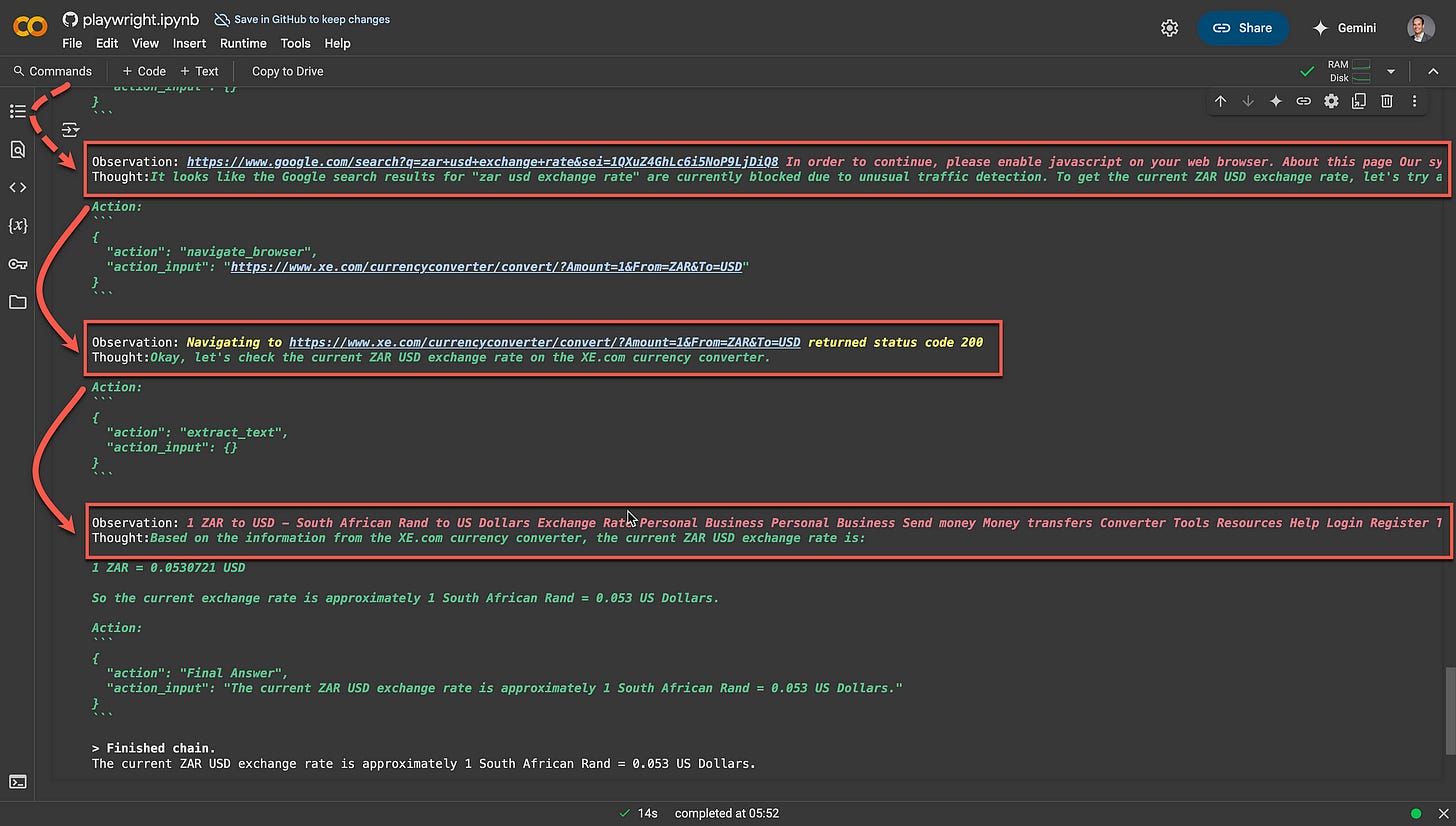Open the Code snippets sidebar panel
Viewport: 1456px width, 826px height.
coord(18,188)
